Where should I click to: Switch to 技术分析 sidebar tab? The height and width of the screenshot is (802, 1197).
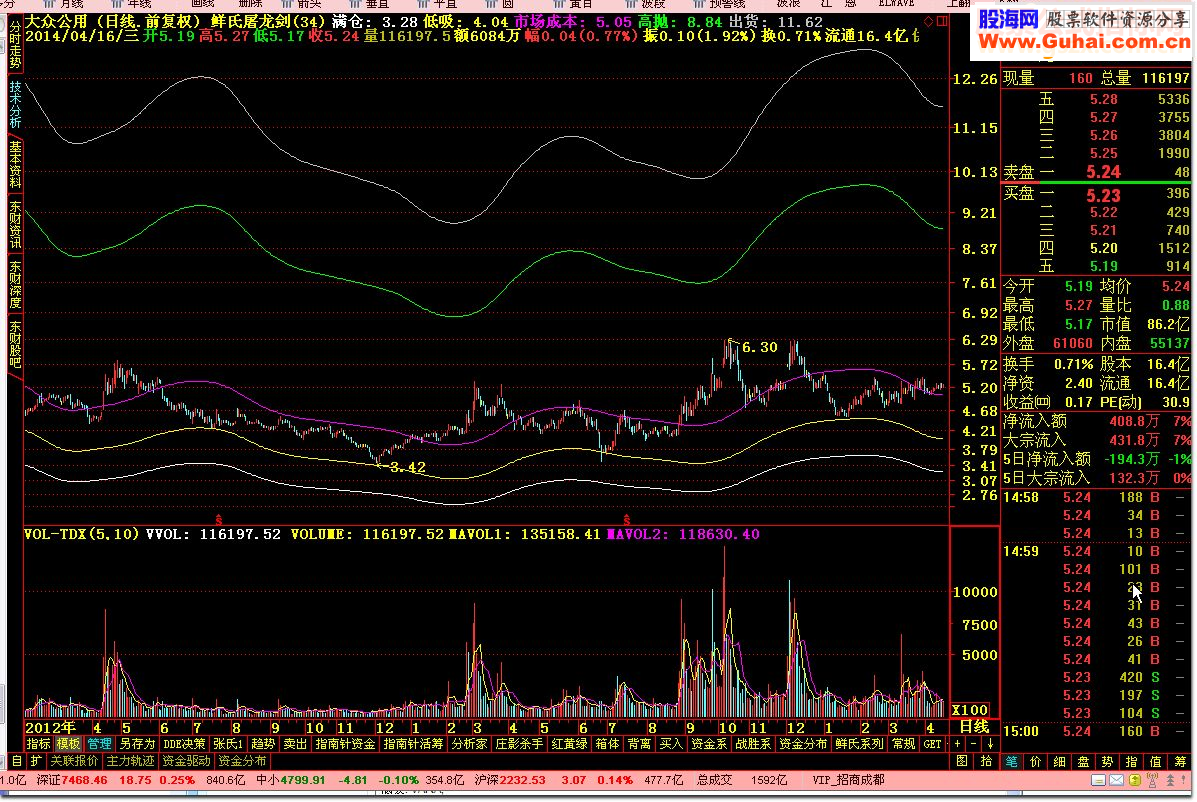tap(15, 104)
